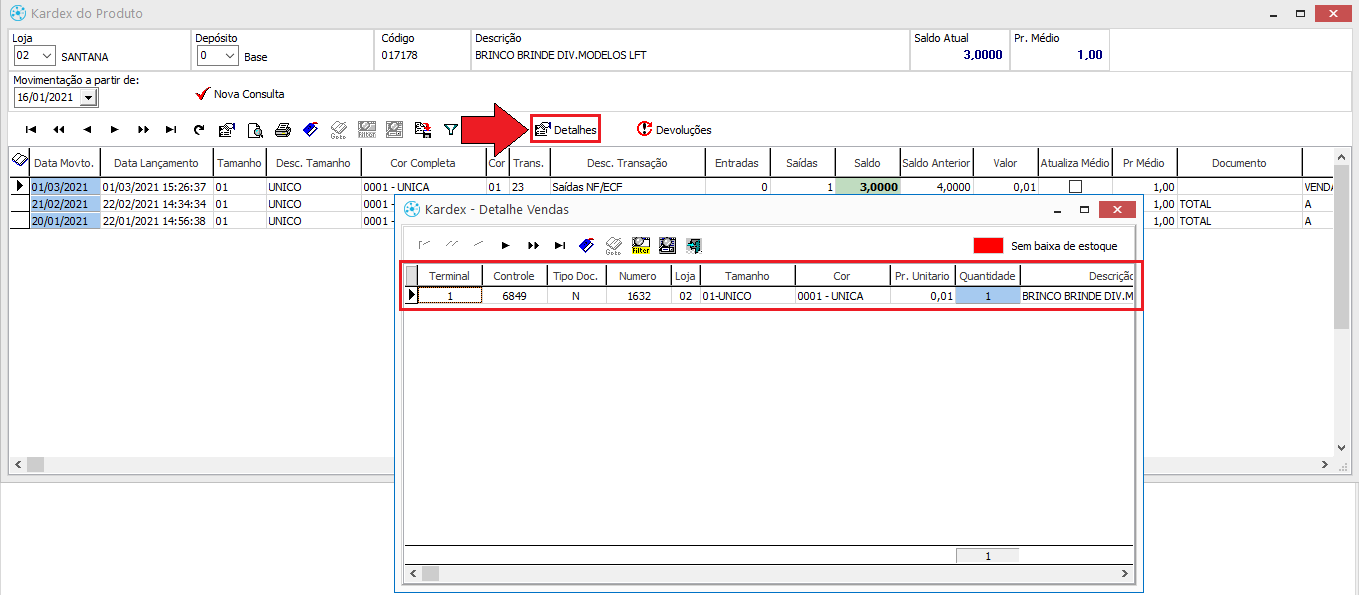
Task: Click the Terminal column header in Detalhe Vendas
Action: tap(449, 276)
